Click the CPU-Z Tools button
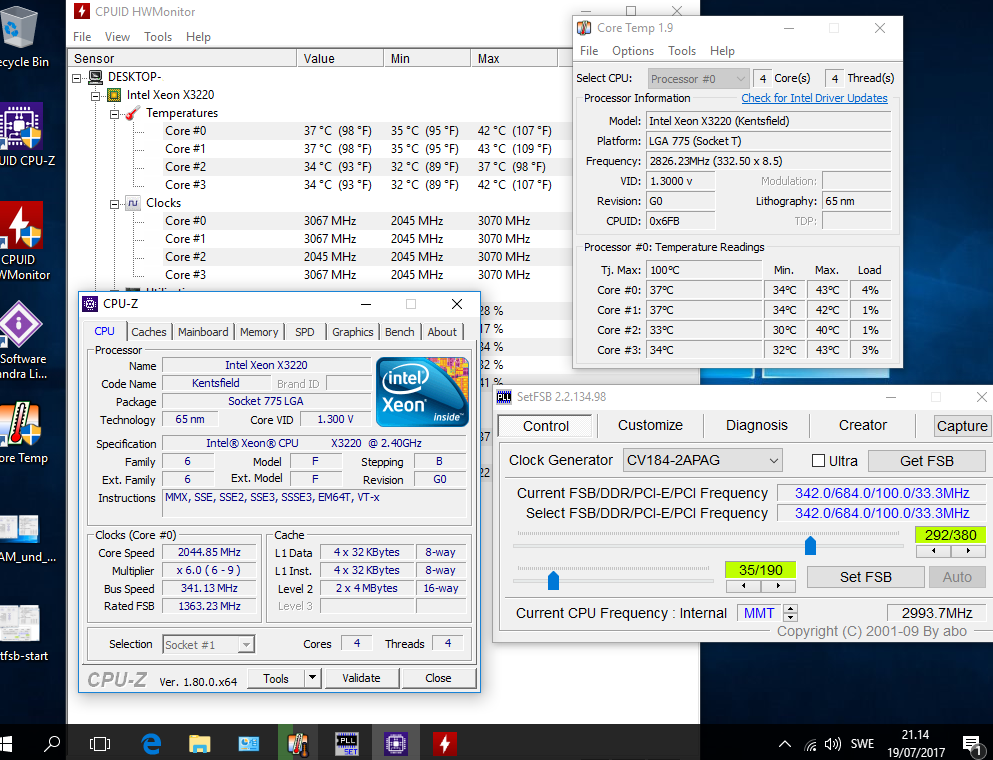The image size is (993, 760). tap(275, 678)
